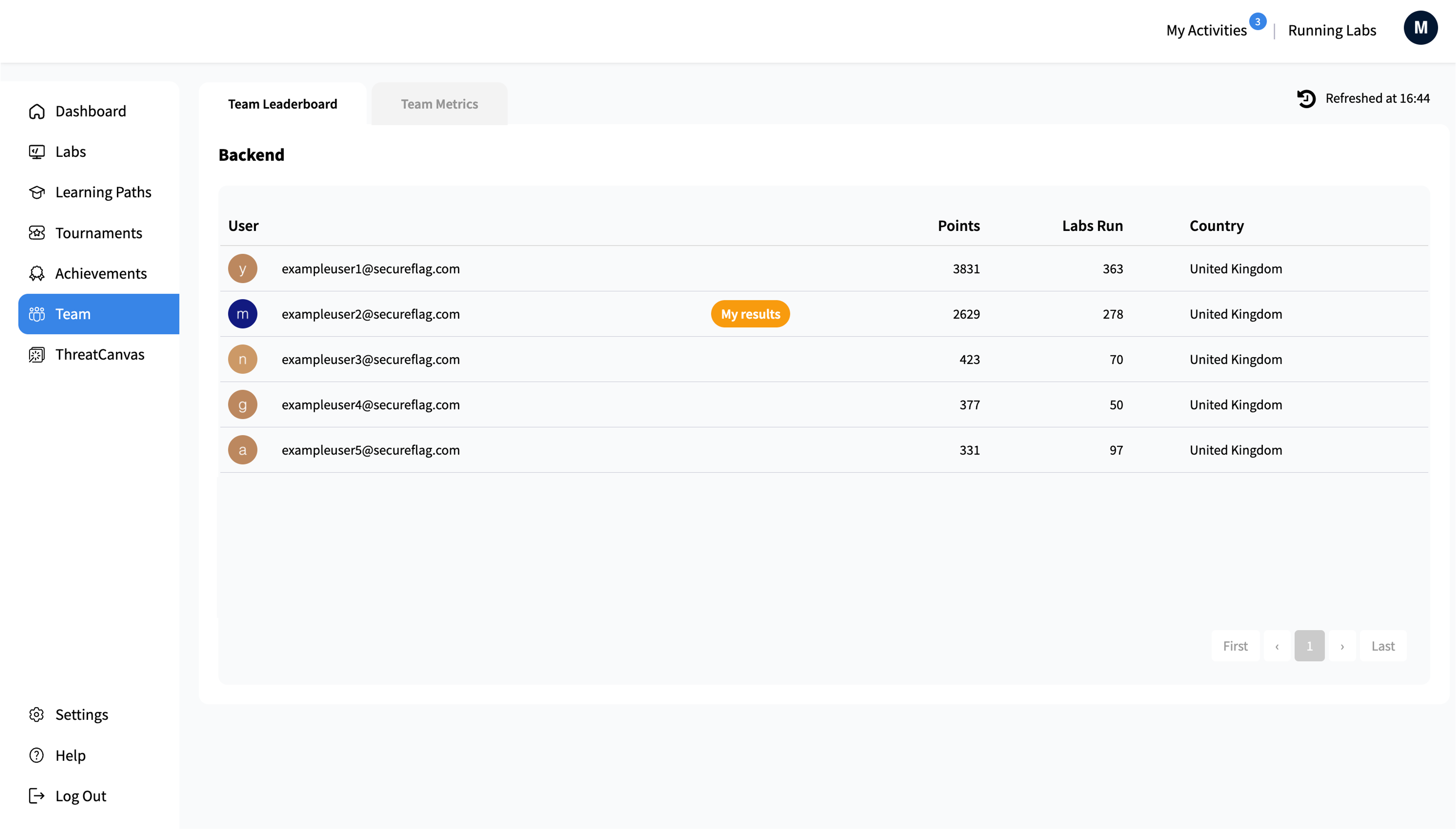Screen dimensions: 1456x829
Task: Click the notification badge showing 3
Action: tap(1258, 22)
